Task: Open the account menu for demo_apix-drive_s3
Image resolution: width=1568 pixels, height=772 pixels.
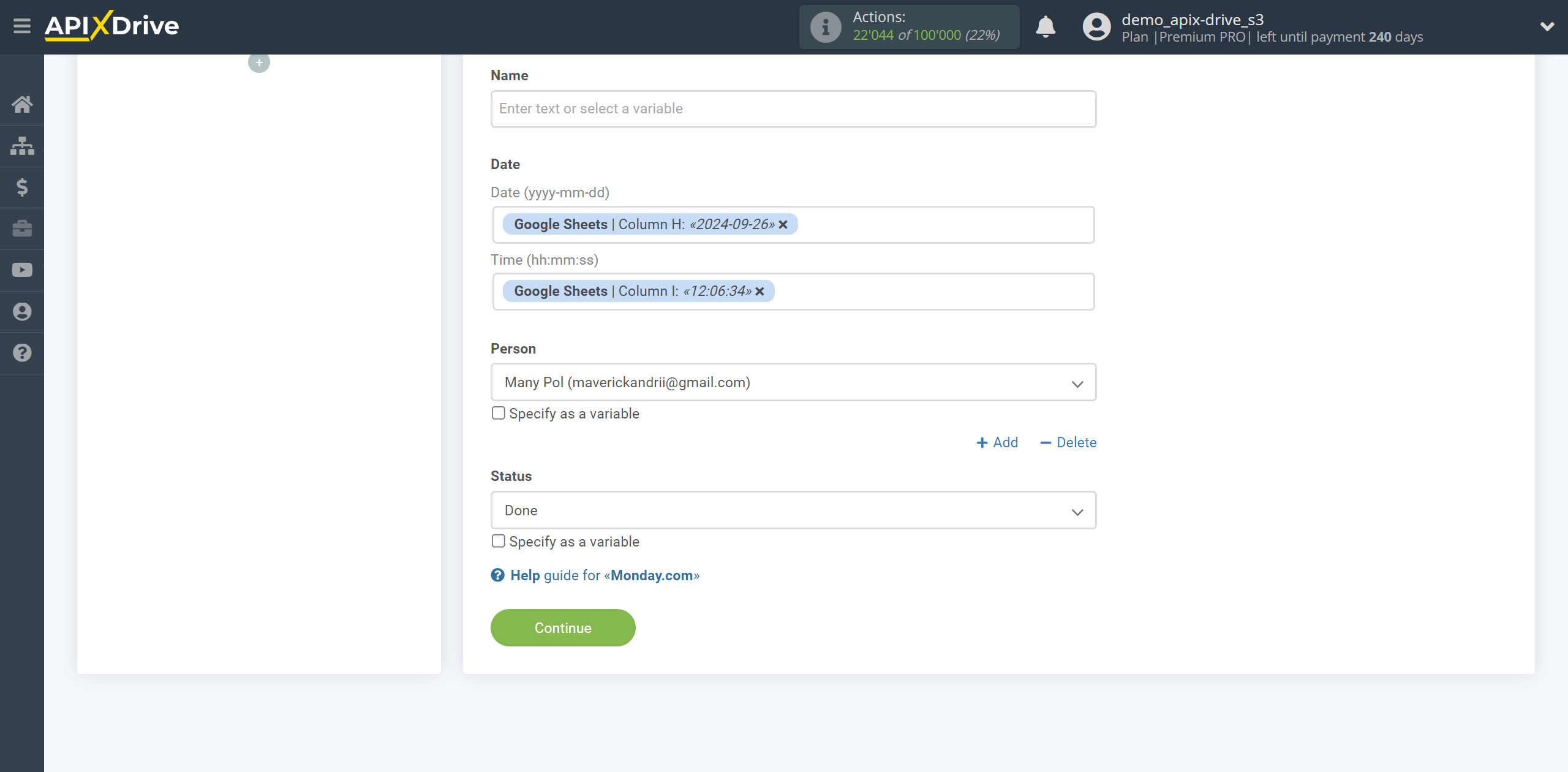Action: coord(1543,27)
